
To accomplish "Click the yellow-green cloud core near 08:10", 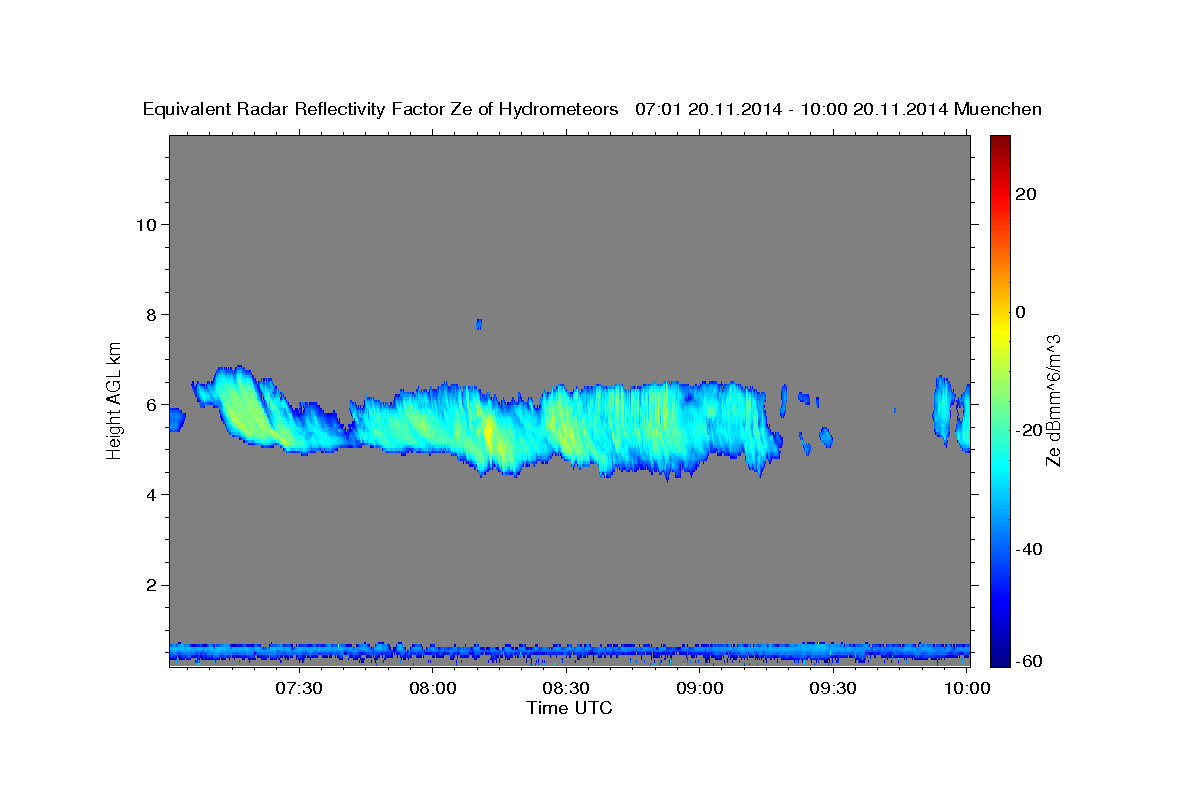I will point(489,432).
